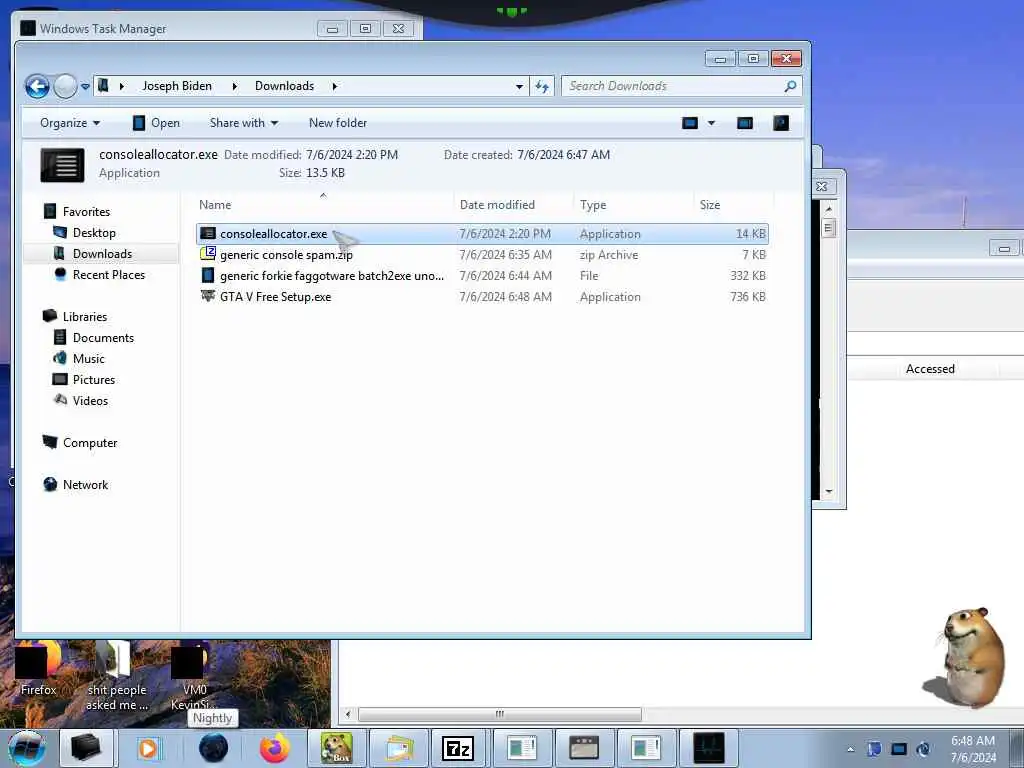Viewport: 1024px width, 768px height.
Task: Select consoleallocator.exe in file list
Action: tap(482, 234)
